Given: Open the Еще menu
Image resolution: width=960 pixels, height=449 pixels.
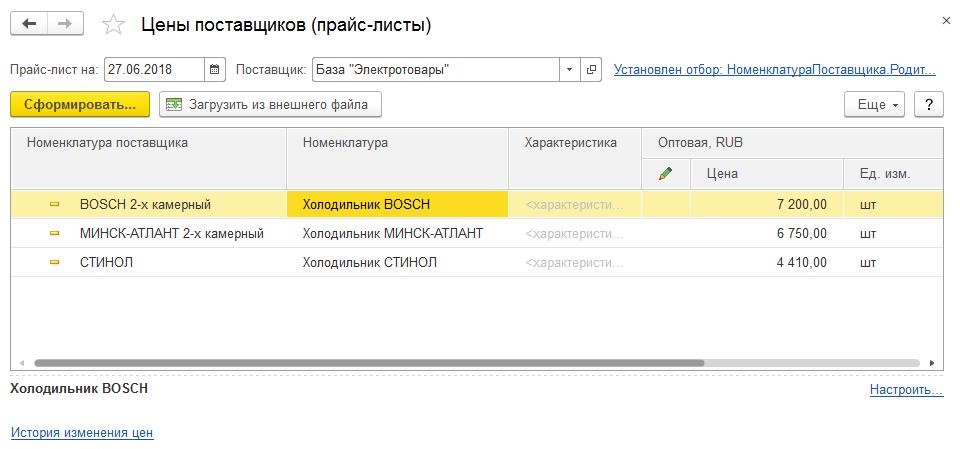Looking at the screenshot, I should coord(874,105).
